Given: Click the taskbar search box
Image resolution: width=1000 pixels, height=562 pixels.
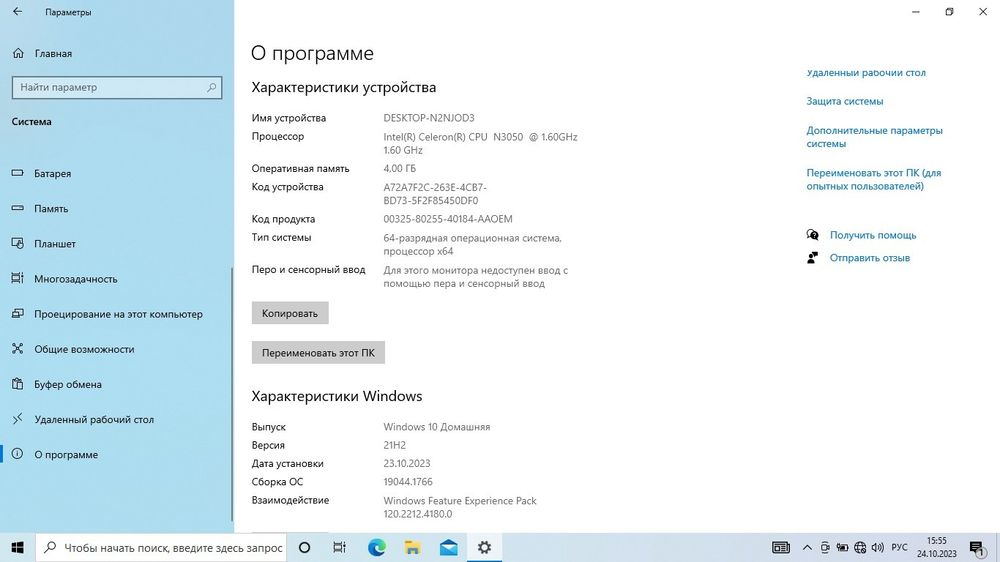Looking at the screenshot, I should pyautogui.click(x=159, y=547).
